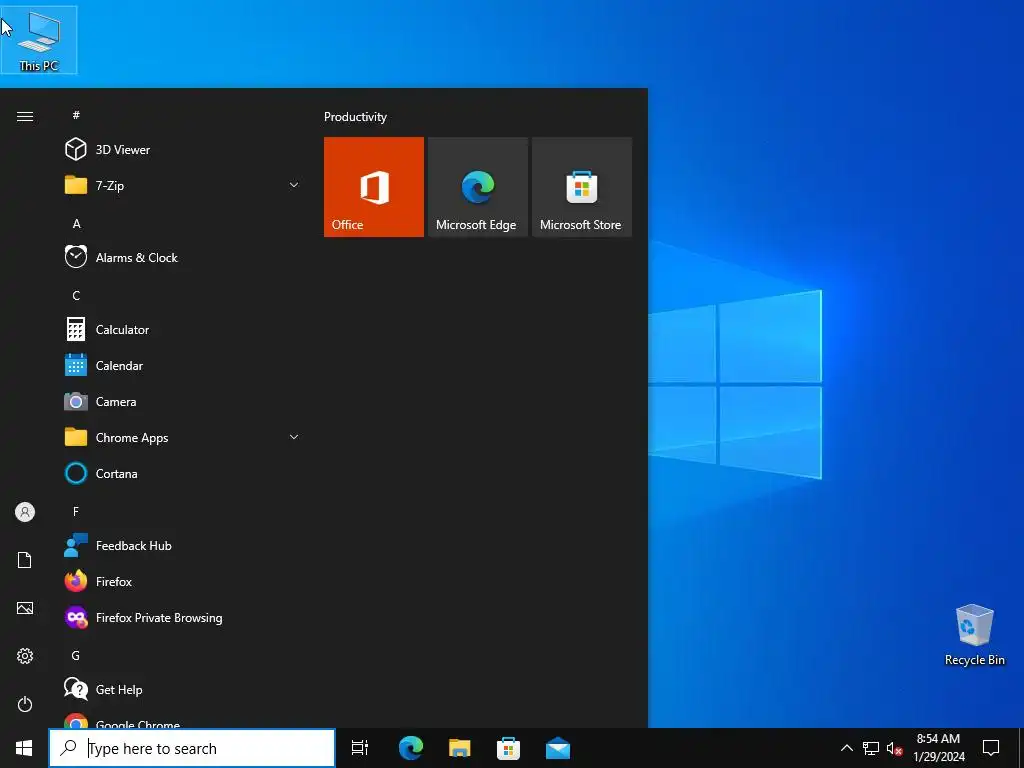The height and width of the screenshot is (768, 1024).
Task: Open the volume tray icon
Action: point(894,748)
